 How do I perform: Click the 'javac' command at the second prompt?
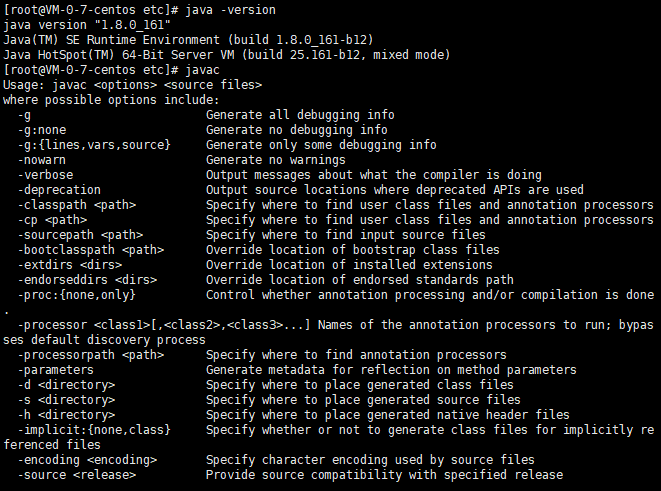coord(202,70)
